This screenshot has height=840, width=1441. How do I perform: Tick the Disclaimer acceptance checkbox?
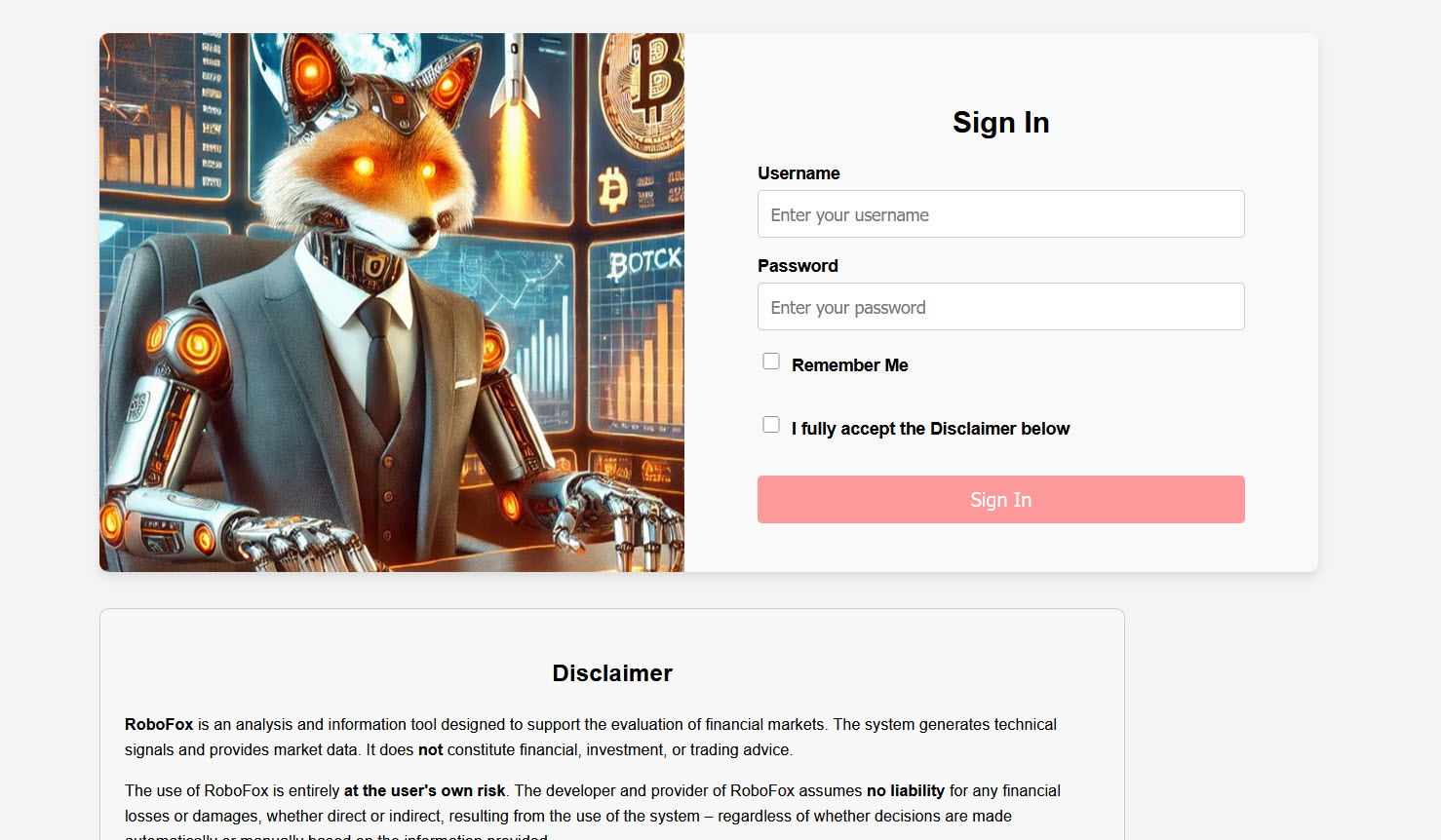(x=771, y=425)
